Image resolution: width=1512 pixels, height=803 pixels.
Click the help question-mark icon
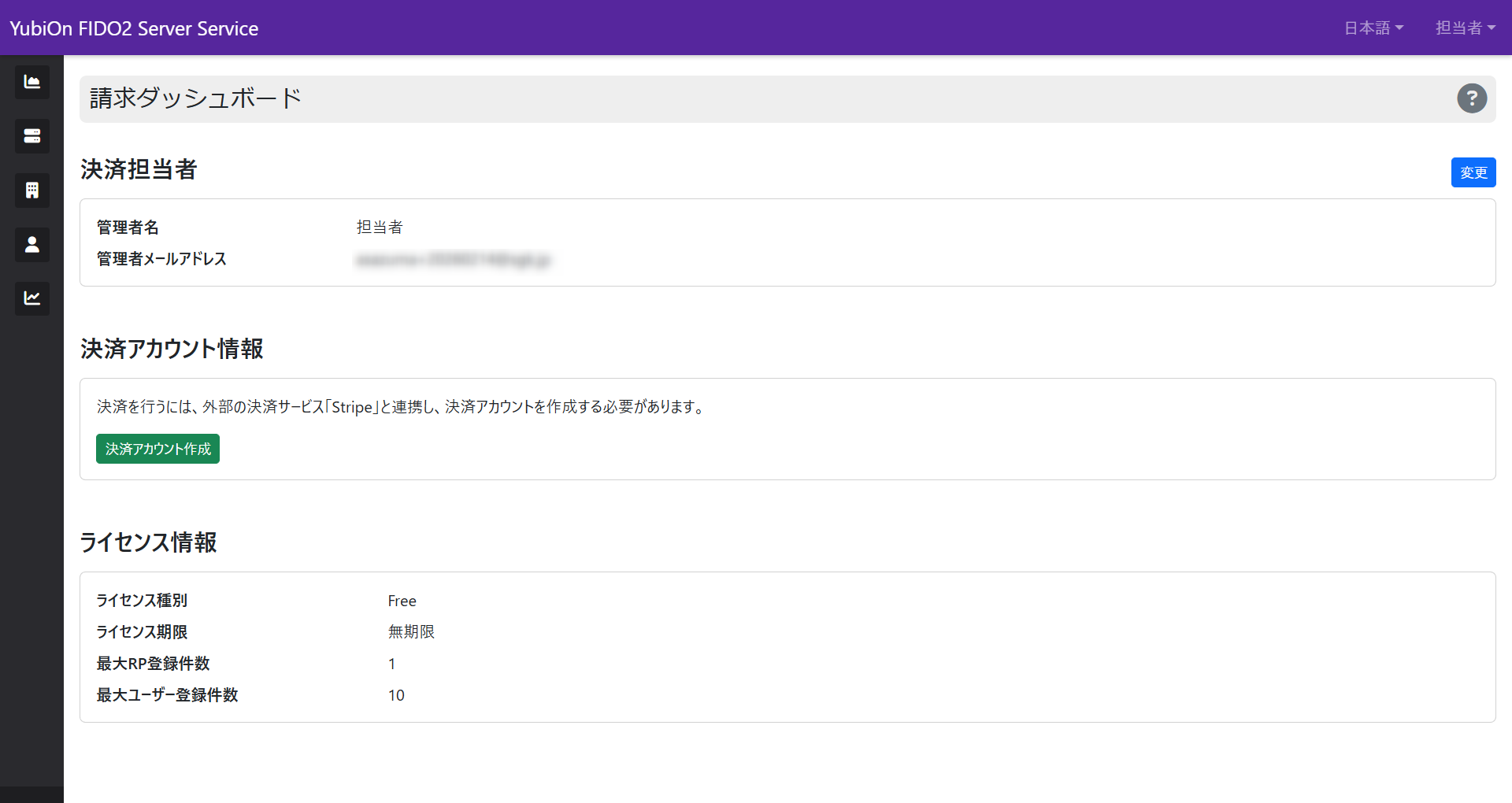[x=1472, y=98]
